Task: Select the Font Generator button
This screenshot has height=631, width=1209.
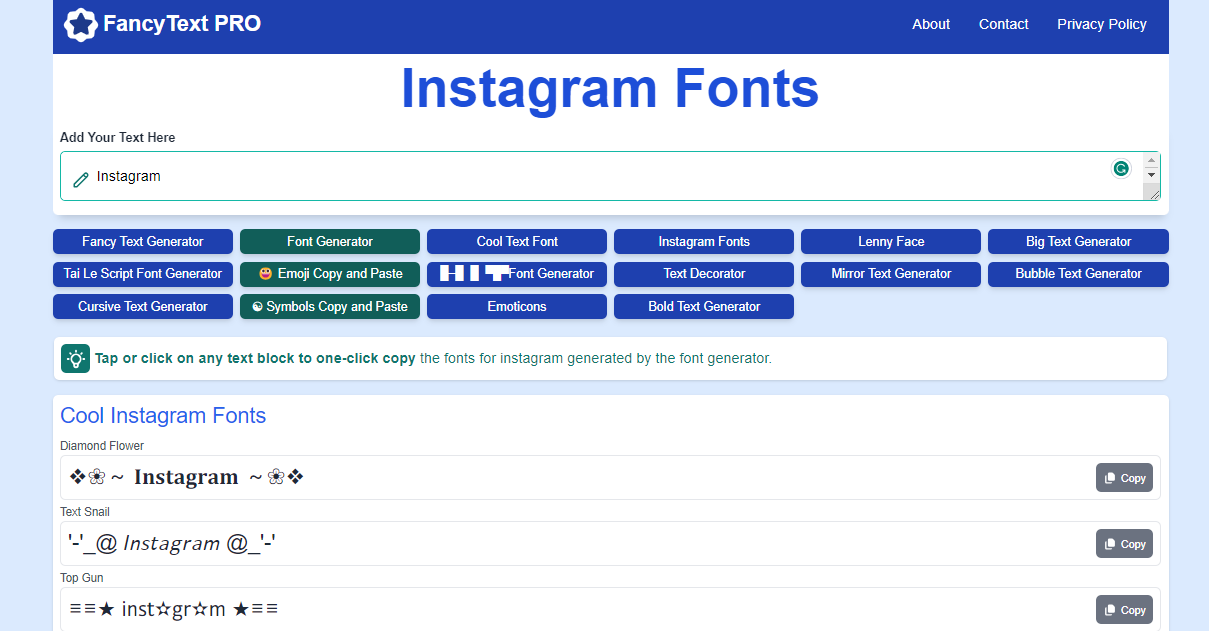Action: pos(330,241)
